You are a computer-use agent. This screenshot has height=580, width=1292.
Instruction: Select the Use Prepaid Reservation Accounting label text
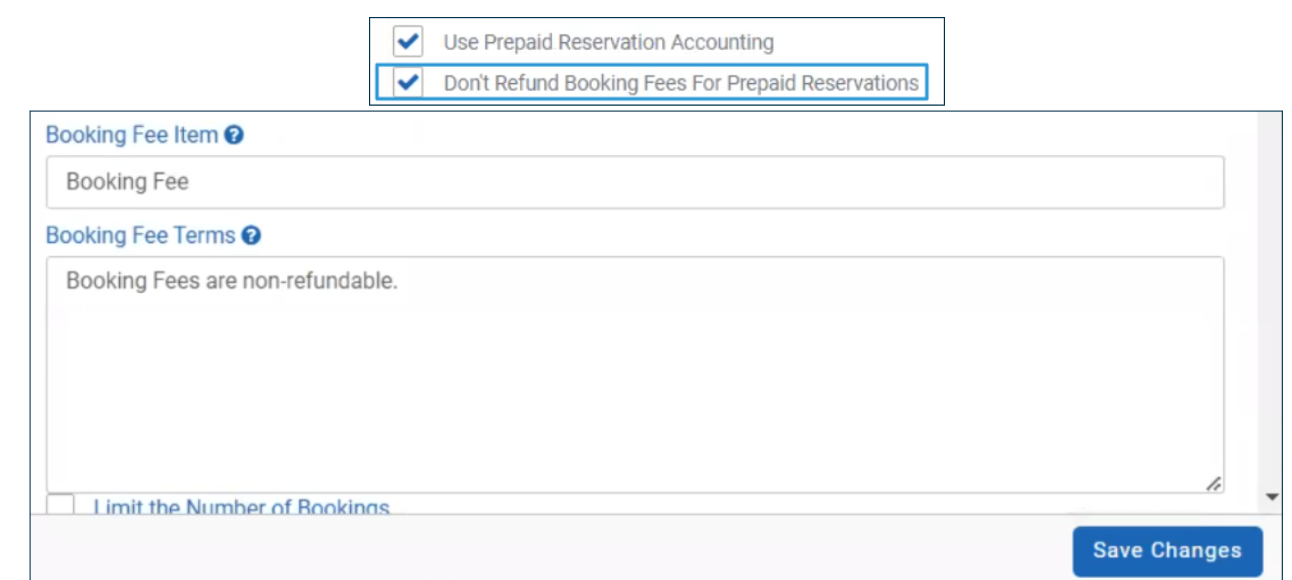(608, 43)
